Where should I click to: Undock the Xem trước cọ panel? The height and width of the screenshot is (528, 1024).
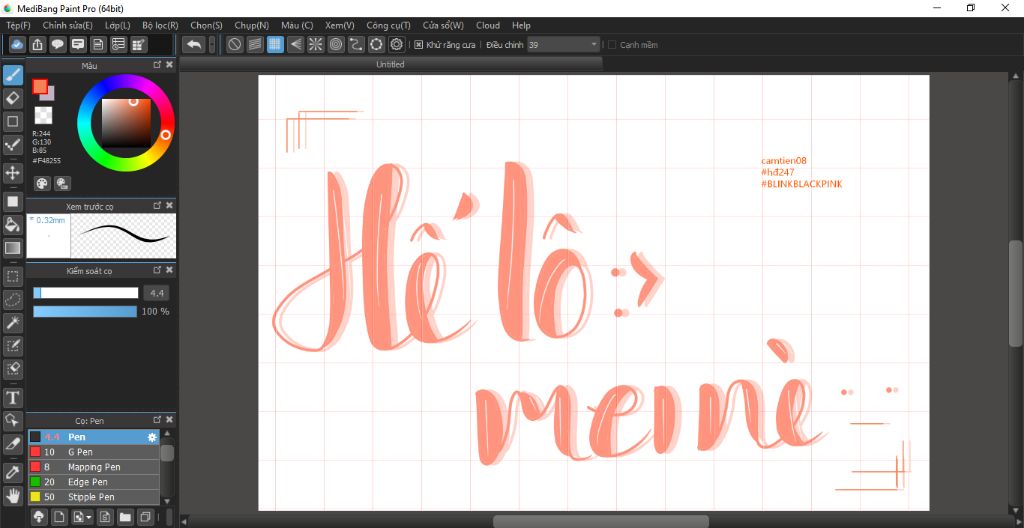pyautogui.click(x=157, y=205)
